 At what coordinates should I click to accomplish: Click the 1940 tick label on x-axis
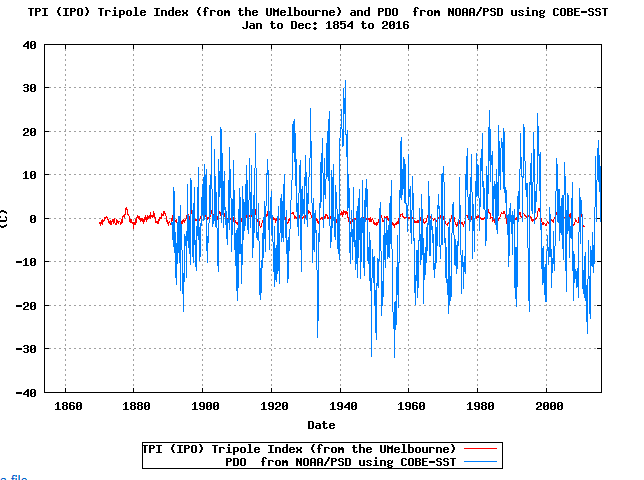point(341,407)
